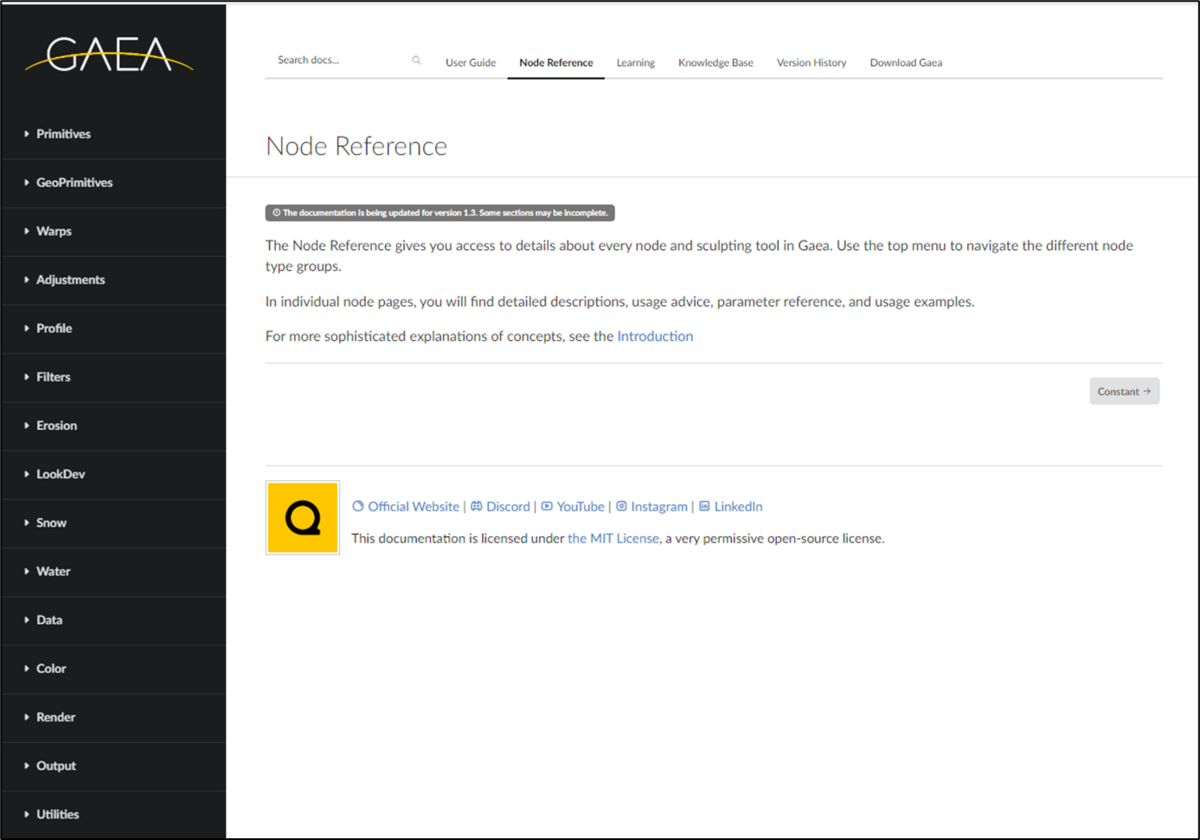Expand the Primitives section

point(113,134)
